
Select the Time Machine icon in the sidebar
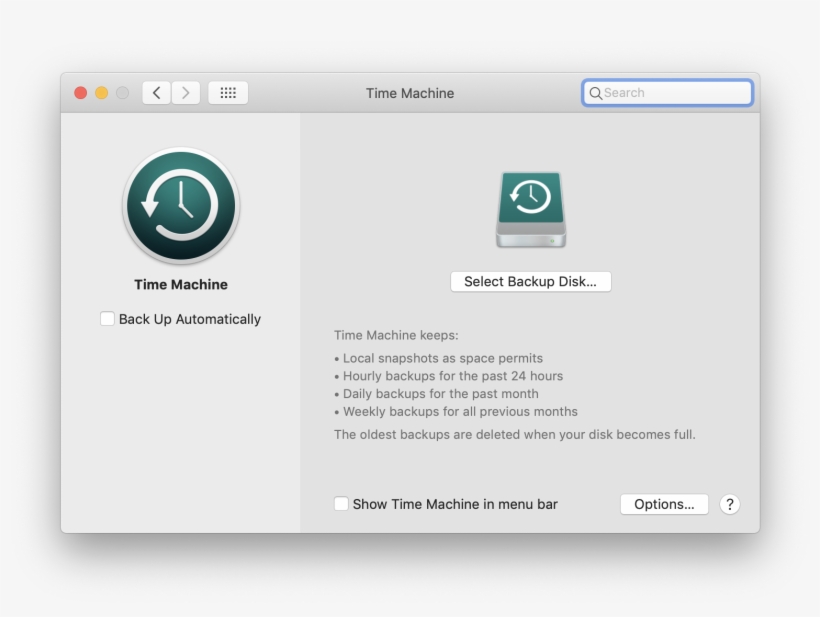[181, 205]
